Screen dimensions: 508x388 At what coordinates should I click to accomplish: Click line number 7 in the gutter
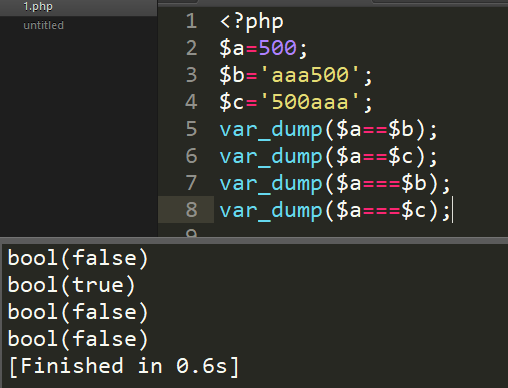point(191,183)
